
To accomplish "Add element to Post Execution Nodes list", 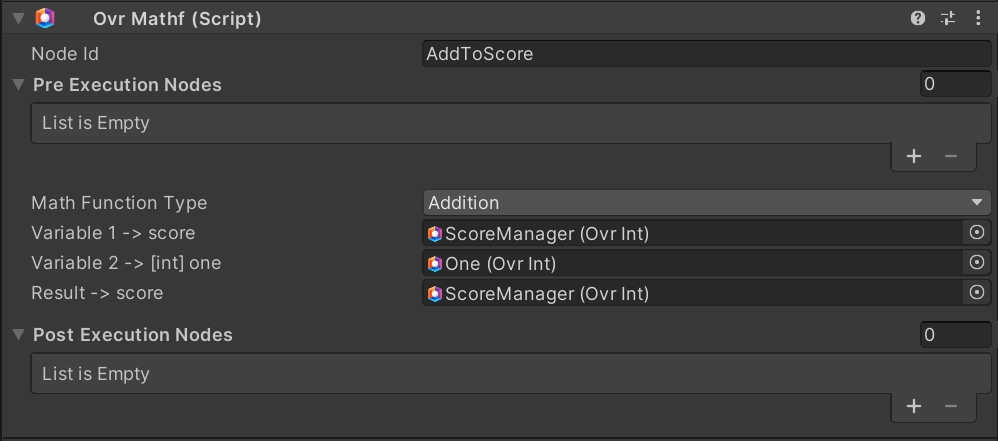I will point(913,406).
